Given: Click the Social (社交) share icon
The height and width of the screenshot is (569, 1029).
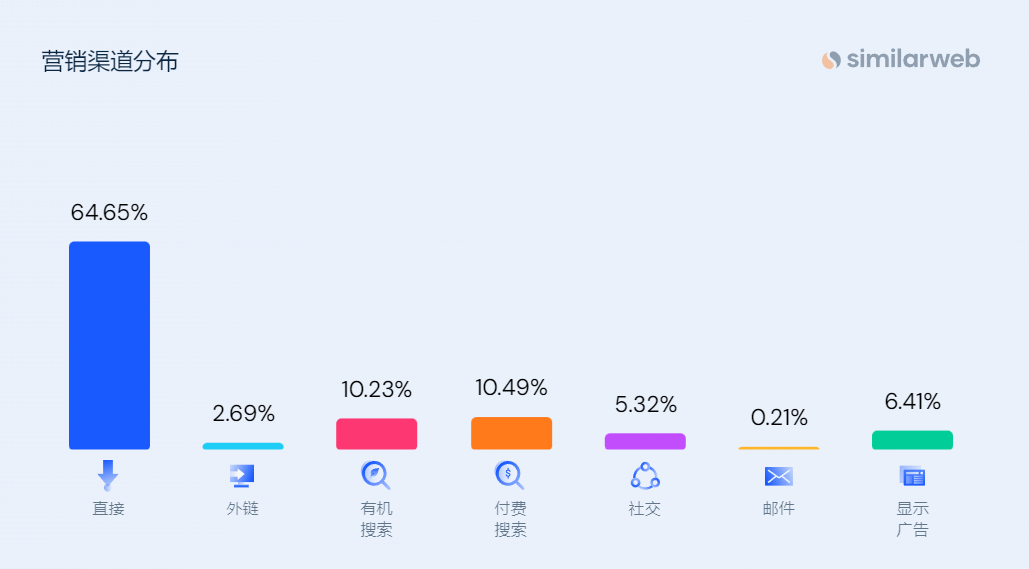Looking at the screenshot, I should (x=645, y=475).
